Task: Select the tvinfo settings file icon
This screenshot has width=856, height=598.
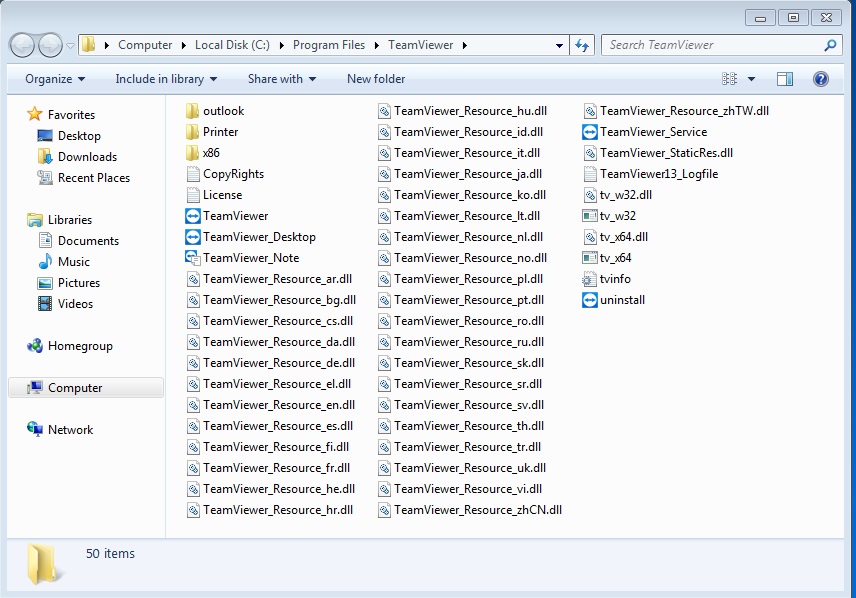Action: 589,280
